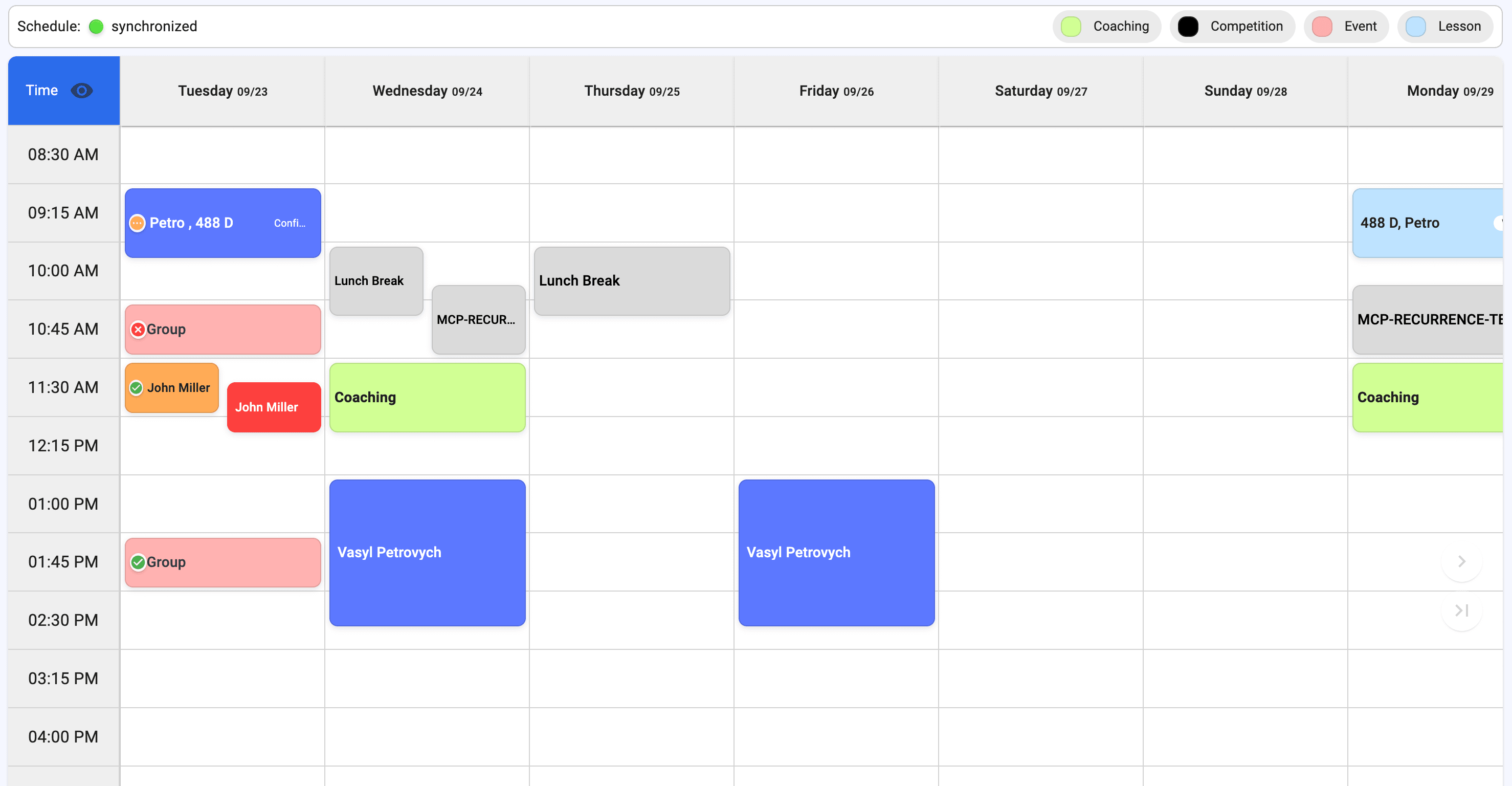Click the Confi... label on the Petro event

[x=290, y=223]
